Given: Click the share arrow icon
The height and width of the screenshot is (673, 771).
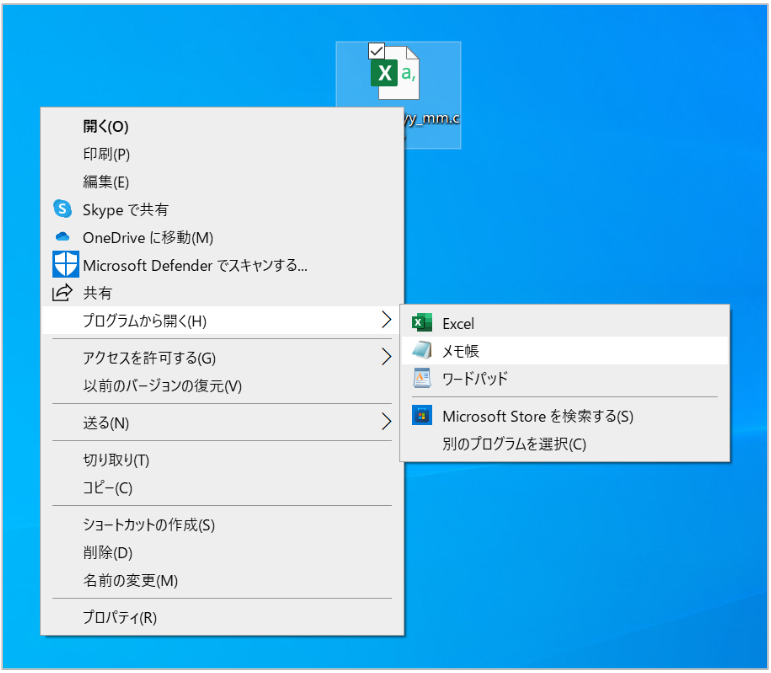Looking at the screenshot, I should point(63,293).
